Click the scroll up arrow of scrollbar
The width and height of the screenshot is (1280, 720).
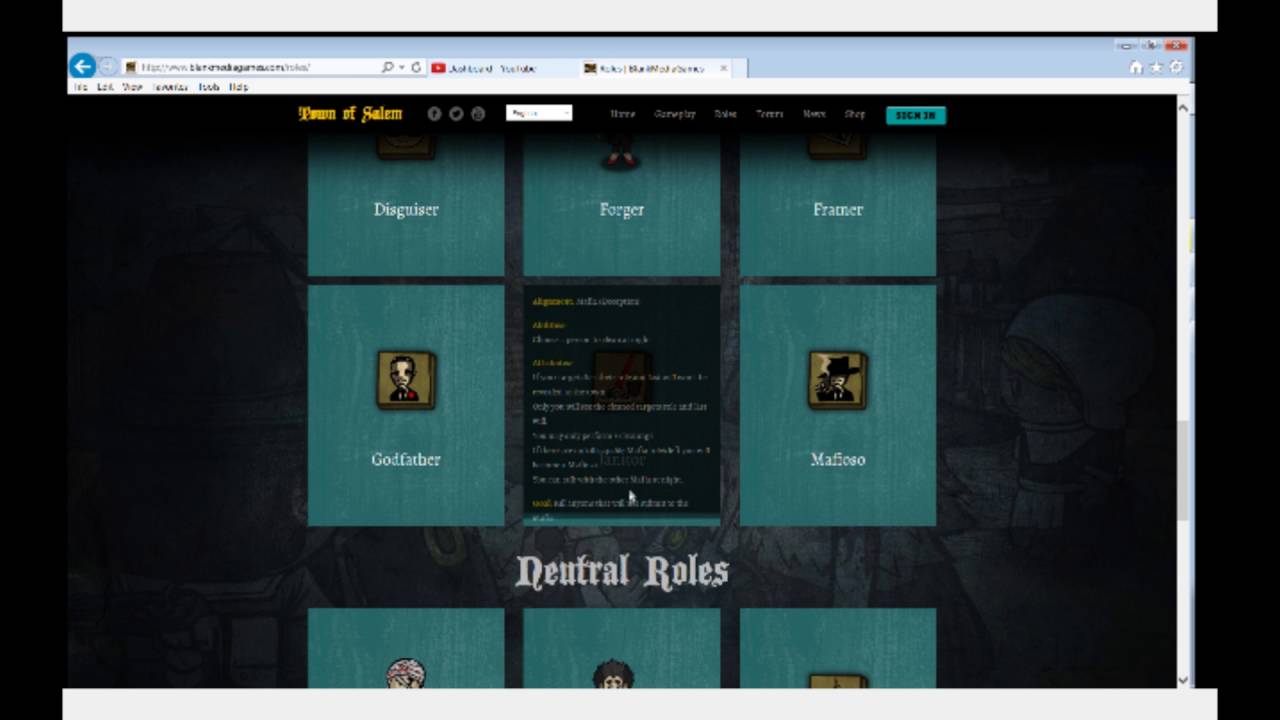(1184, 106)
